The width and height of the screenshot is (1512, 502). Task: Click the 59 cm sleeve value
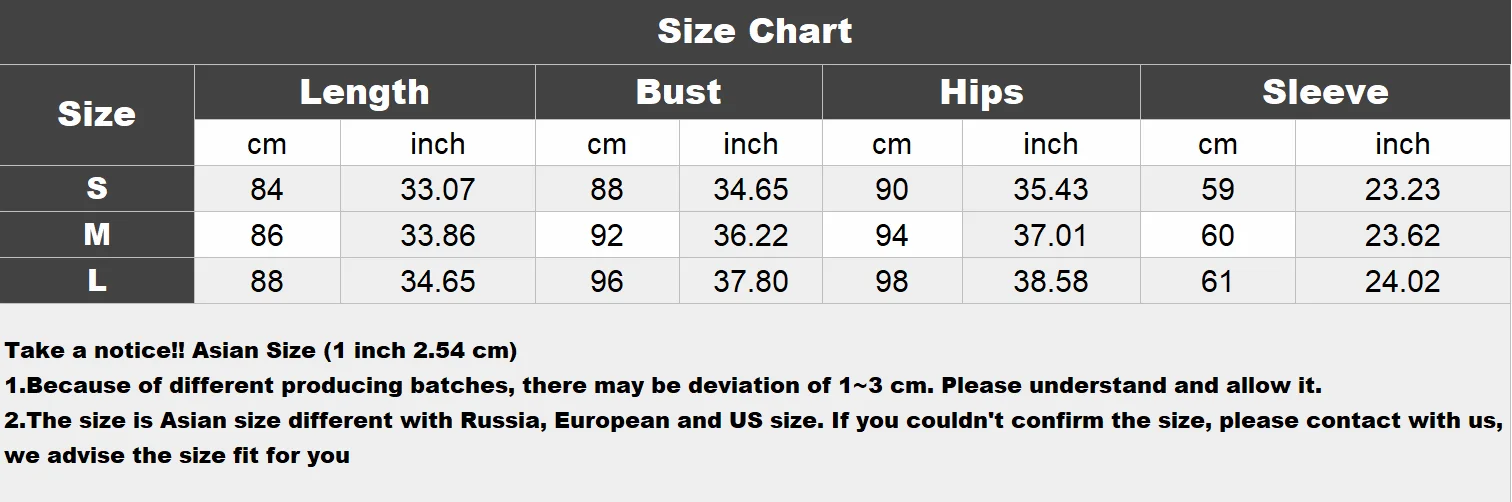[1218, 189]
